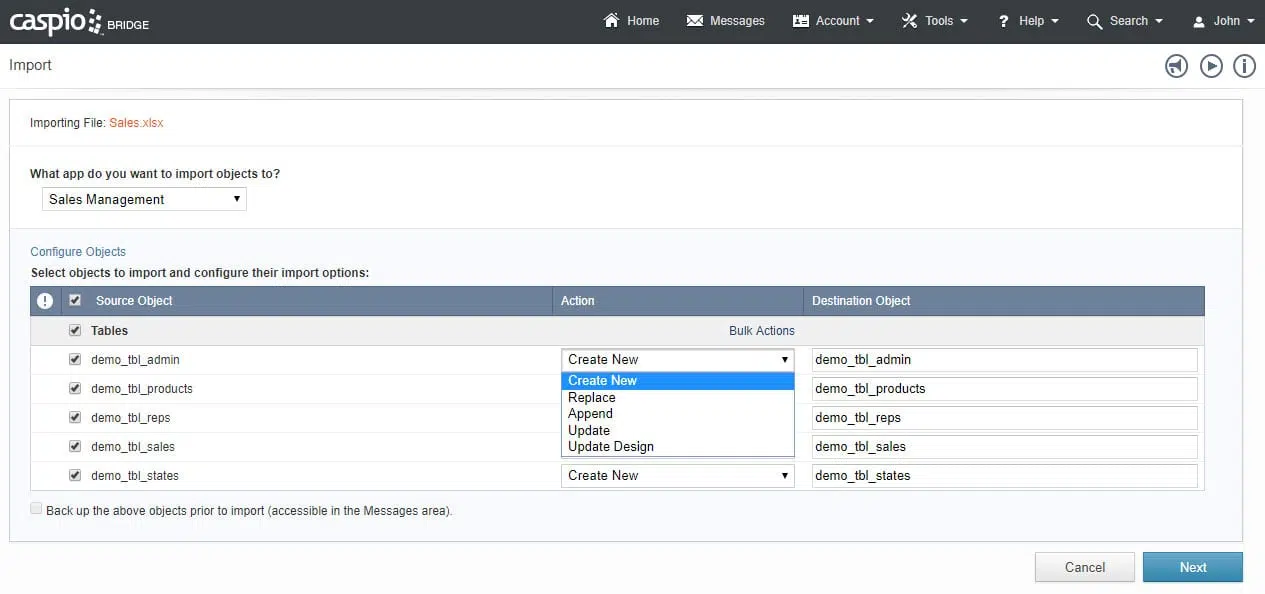Toggle the Source Object select-all checkbox
The image size is (1265, 594).
pos(75,300)
